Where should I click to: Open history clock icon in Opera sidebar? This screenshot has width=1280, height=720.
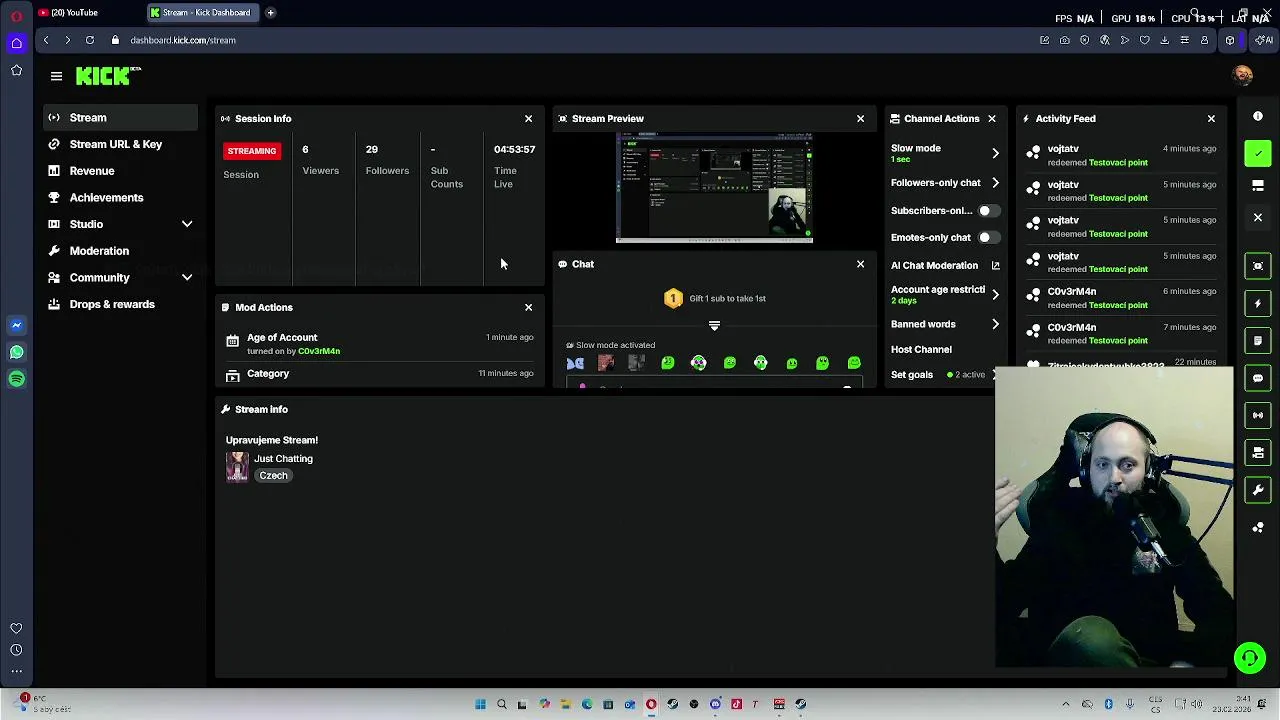tap(16, 650)
